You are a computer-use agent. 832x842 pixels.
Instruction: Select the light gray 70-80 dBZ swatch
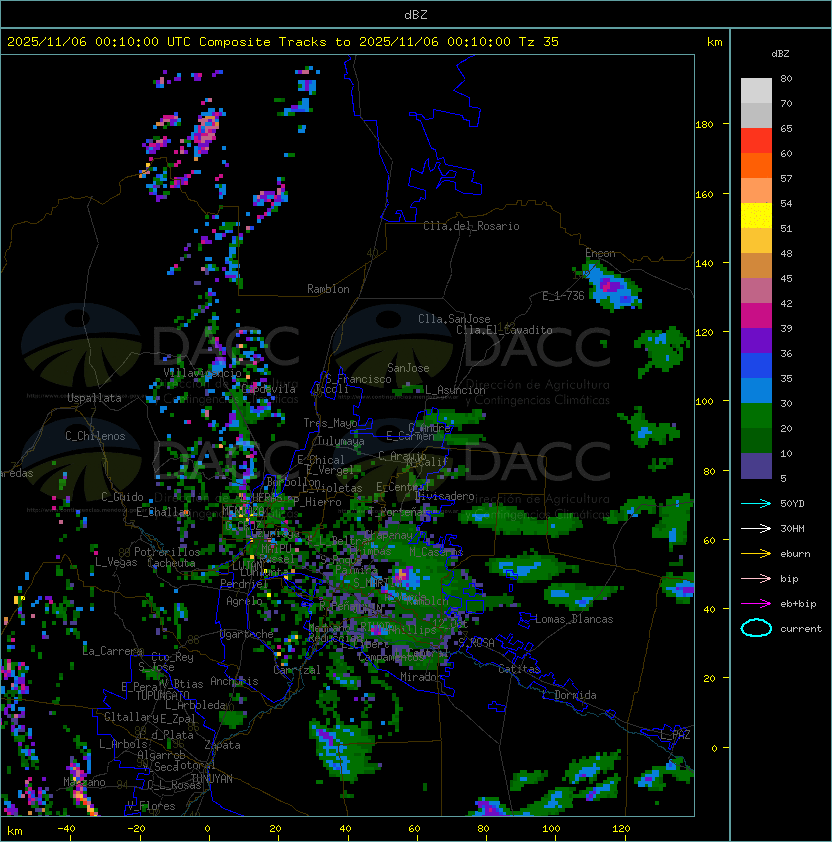(756, 91)
